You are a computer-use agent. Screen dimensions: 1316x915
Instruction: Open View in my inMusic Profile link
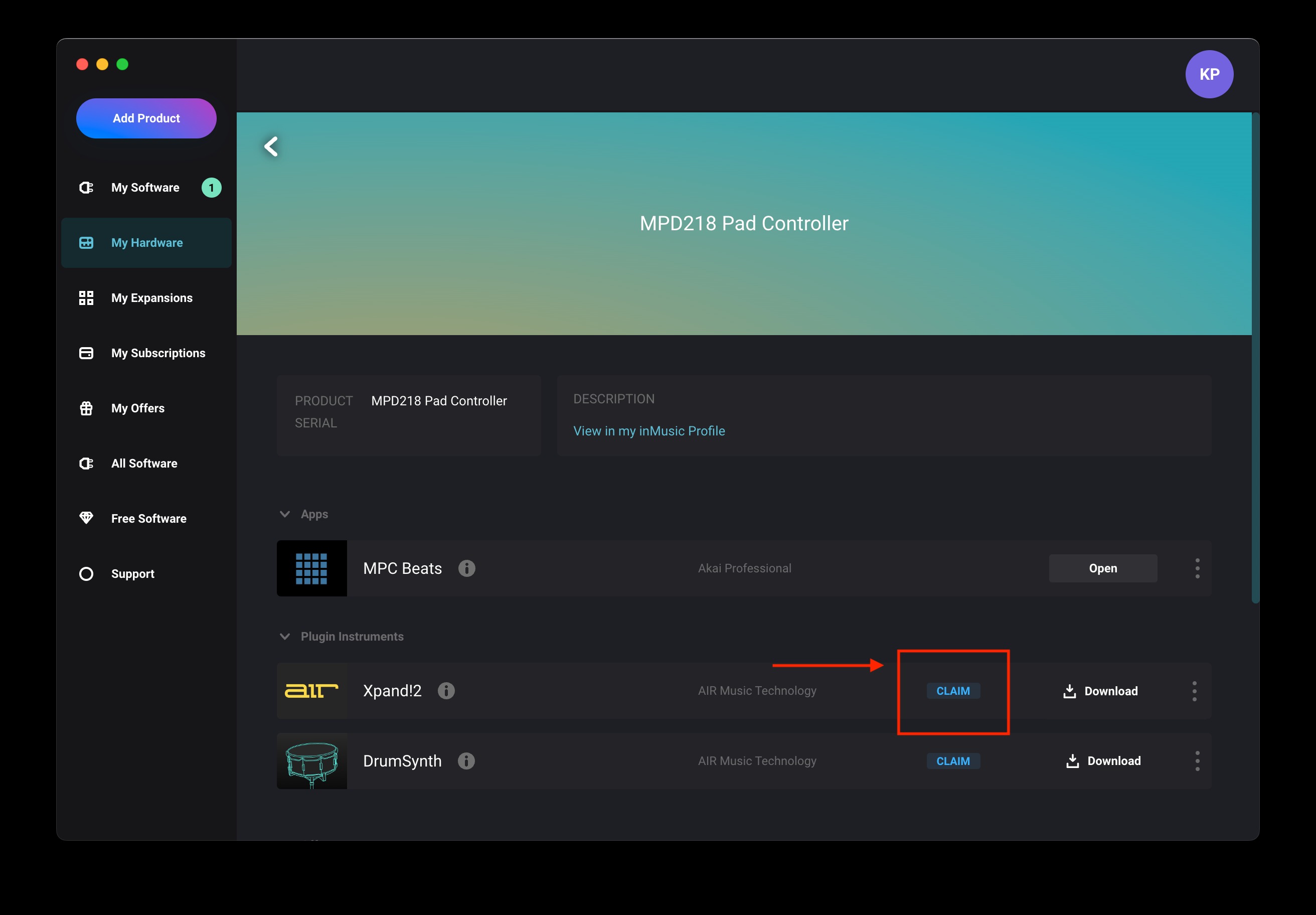[649, 430]
